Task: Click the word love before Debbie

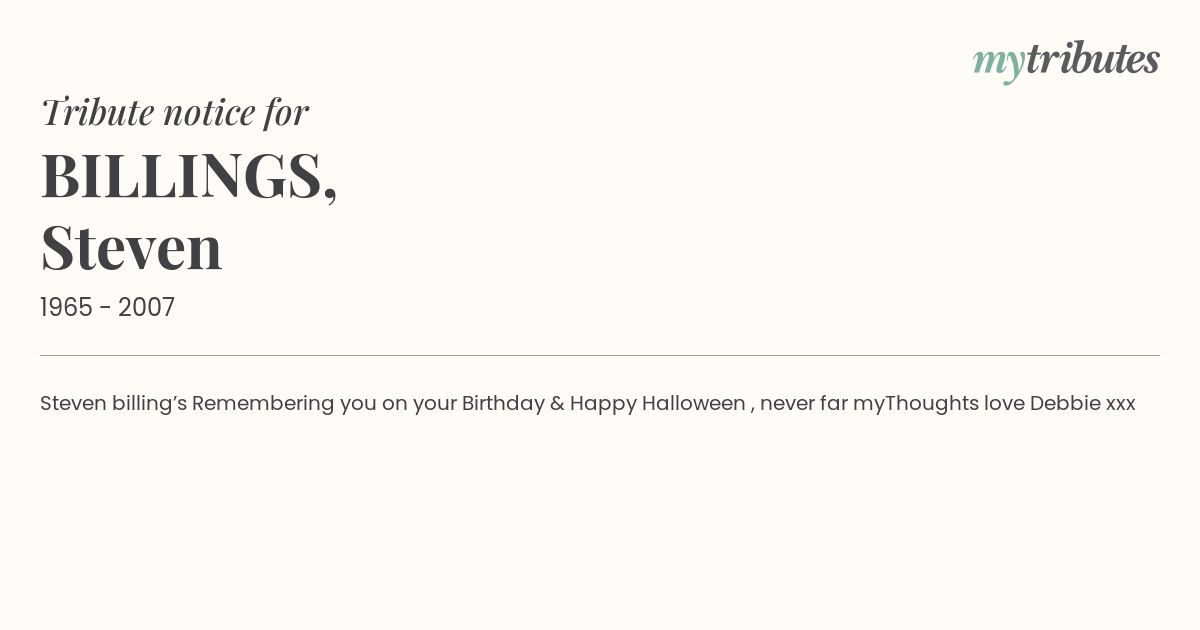Action: 1004,404
